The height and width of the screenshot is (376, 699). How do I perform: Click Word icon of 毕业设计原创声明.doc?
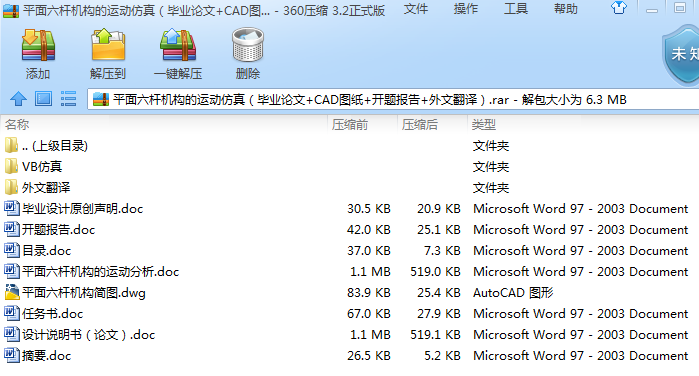point(12,208)
